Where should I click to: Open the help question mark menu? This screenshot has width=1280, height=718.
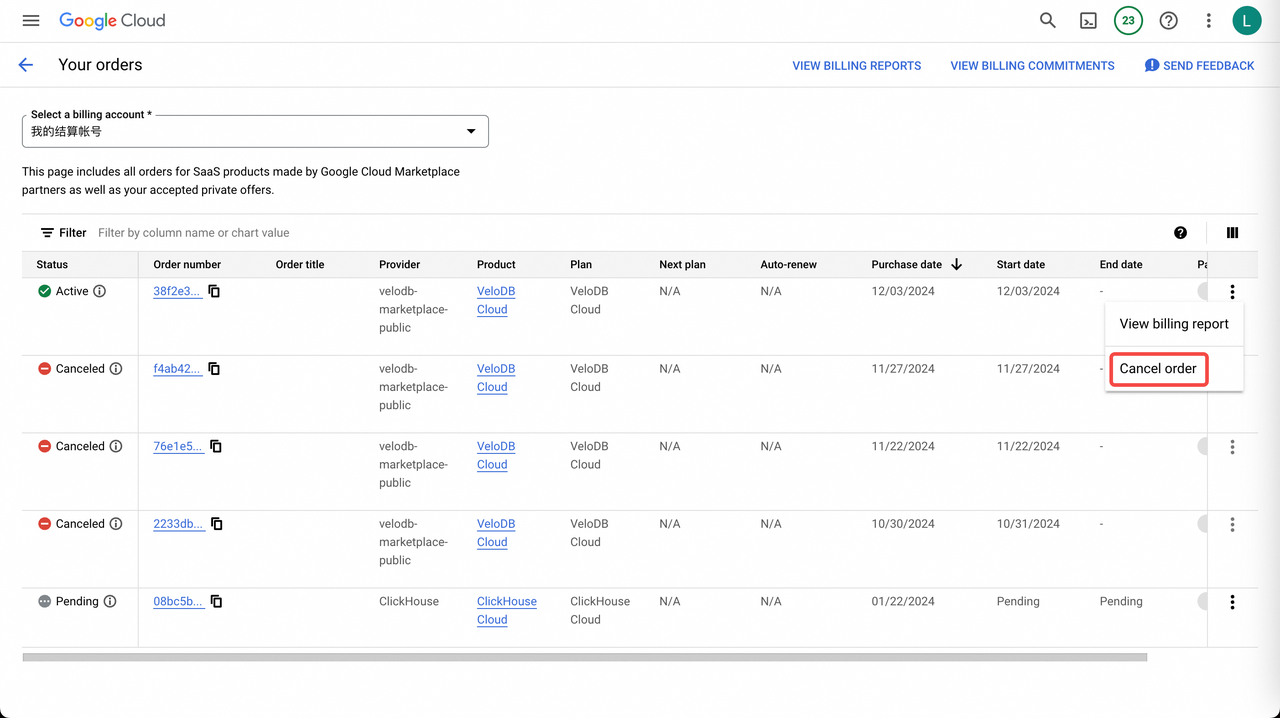[x=1168, y=20]
